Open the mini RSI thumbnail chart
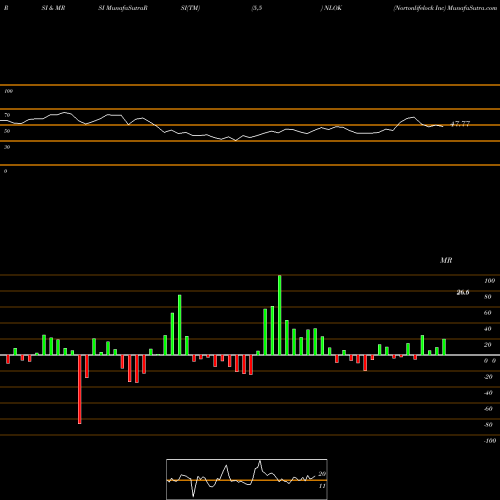500x500 pixels. point(247,479)
